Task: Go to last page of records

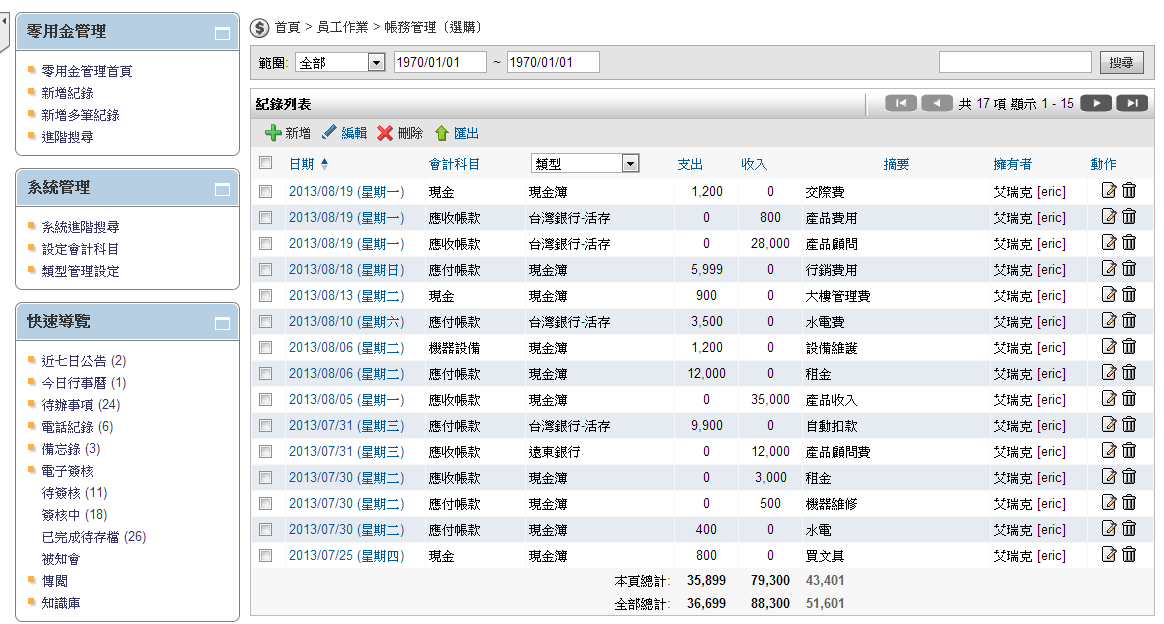Action: [1132, 103]
